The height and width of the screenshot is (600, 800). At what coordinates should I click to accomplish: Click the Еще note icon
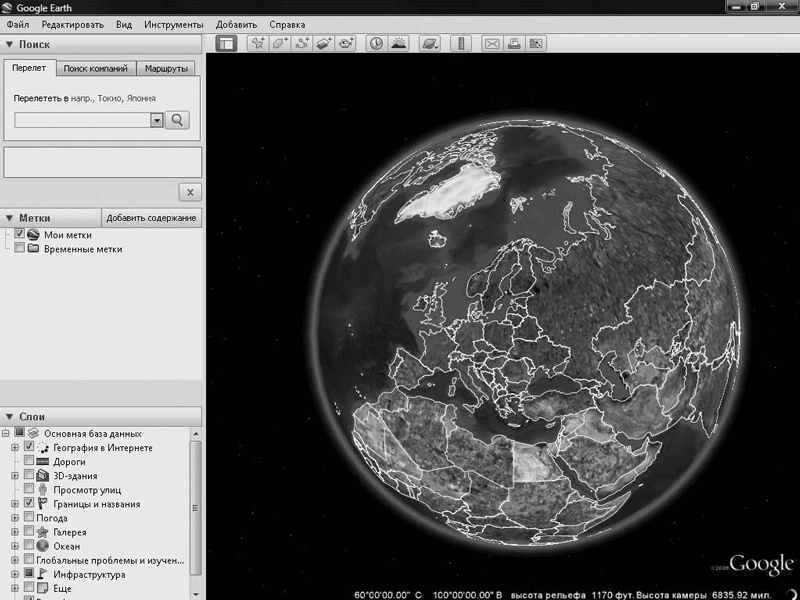coord(43,588)
